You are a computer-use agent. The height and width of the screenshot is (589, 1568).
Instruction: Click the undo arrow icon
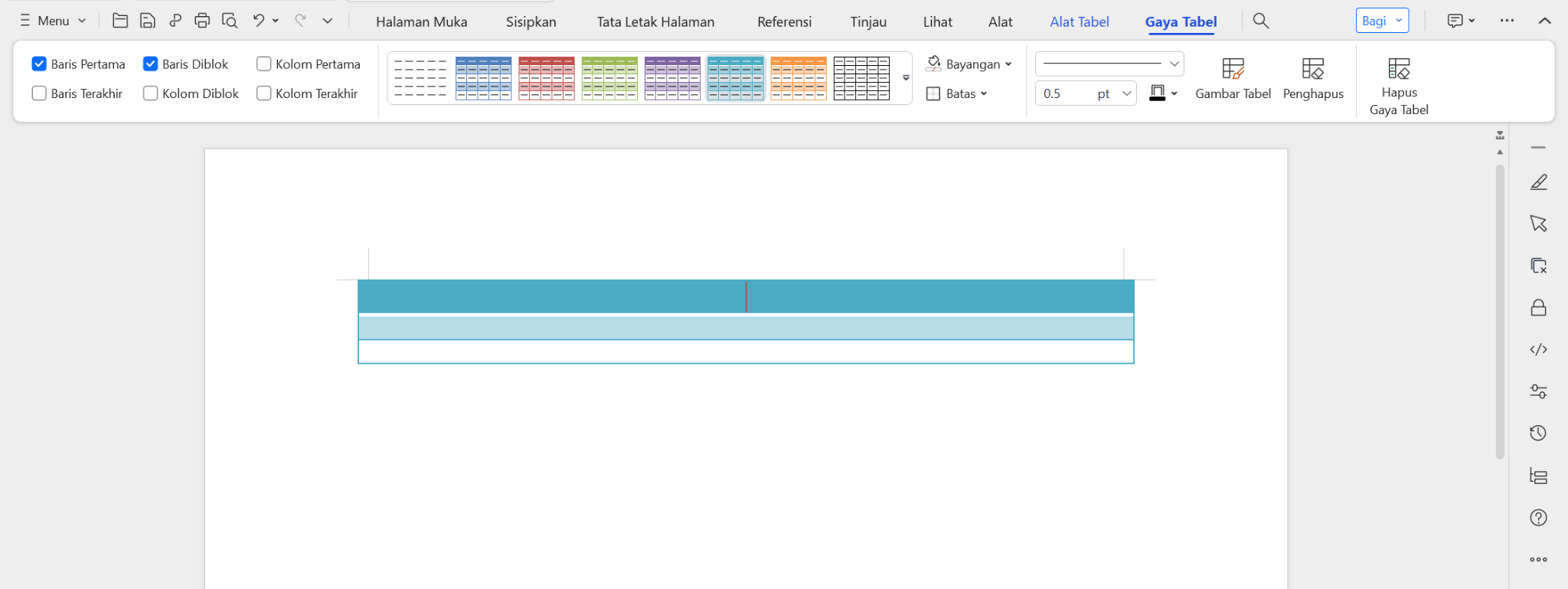[x=259, y=21]
